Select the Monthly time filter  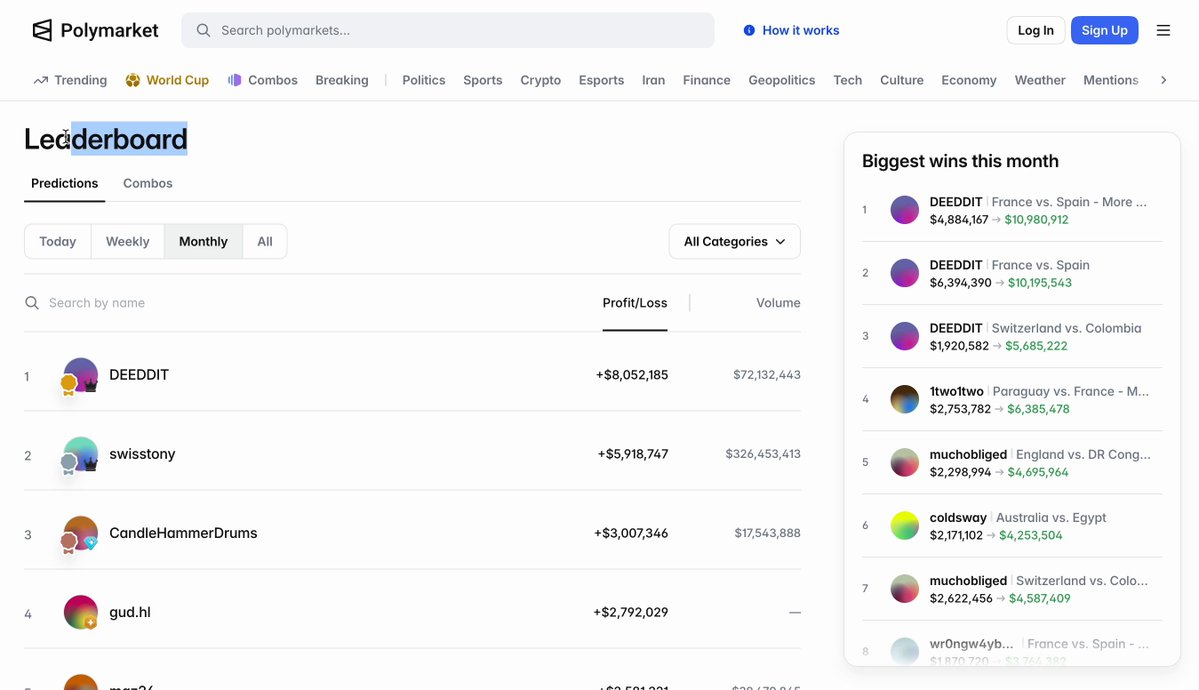[x=203, y=242]
